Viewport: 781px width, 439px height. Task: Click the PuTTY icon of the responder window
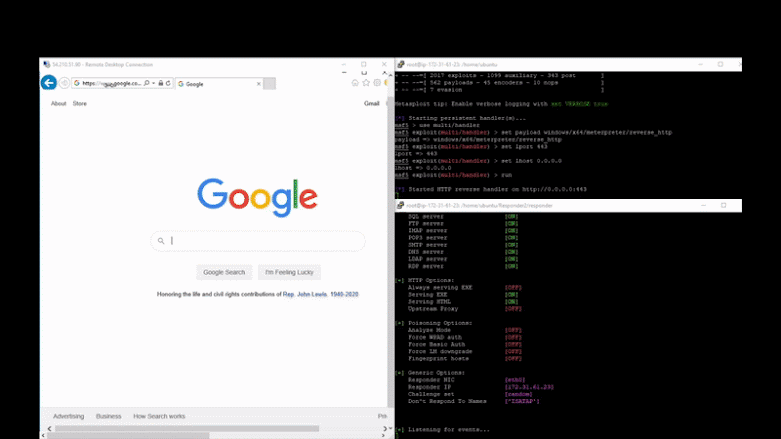click(400, 205)
